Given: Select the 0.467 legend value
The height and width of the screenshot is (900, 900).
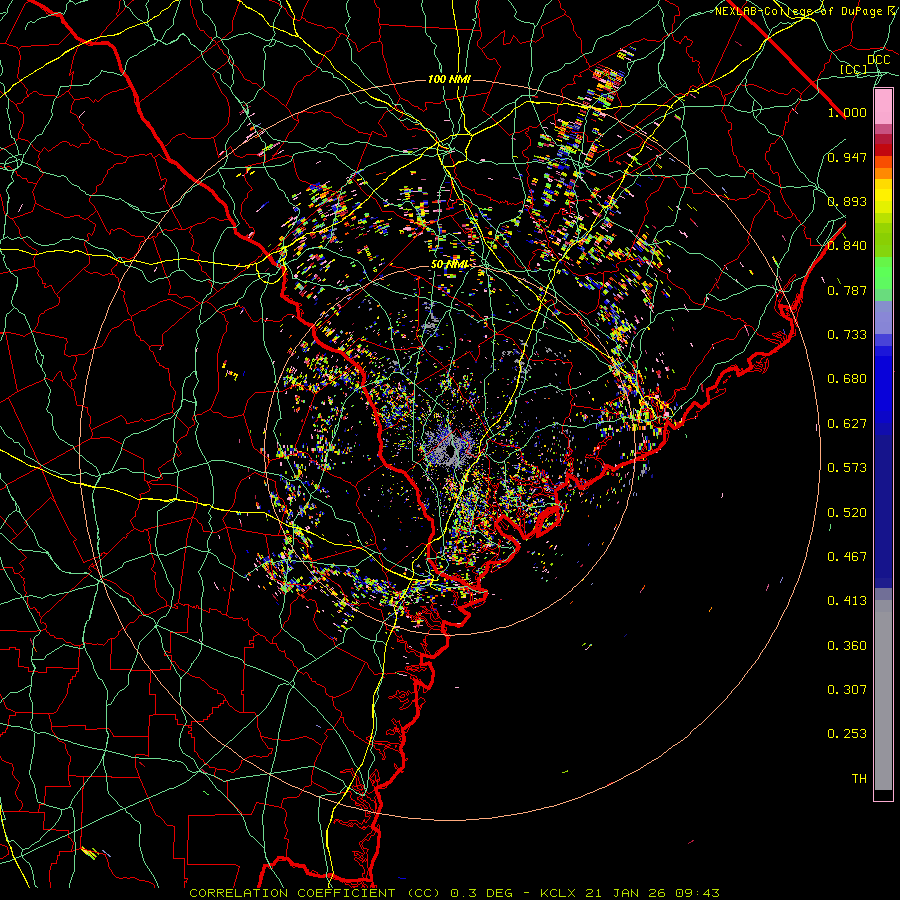Looking at the screenshot, I should (x=847, y=557).
